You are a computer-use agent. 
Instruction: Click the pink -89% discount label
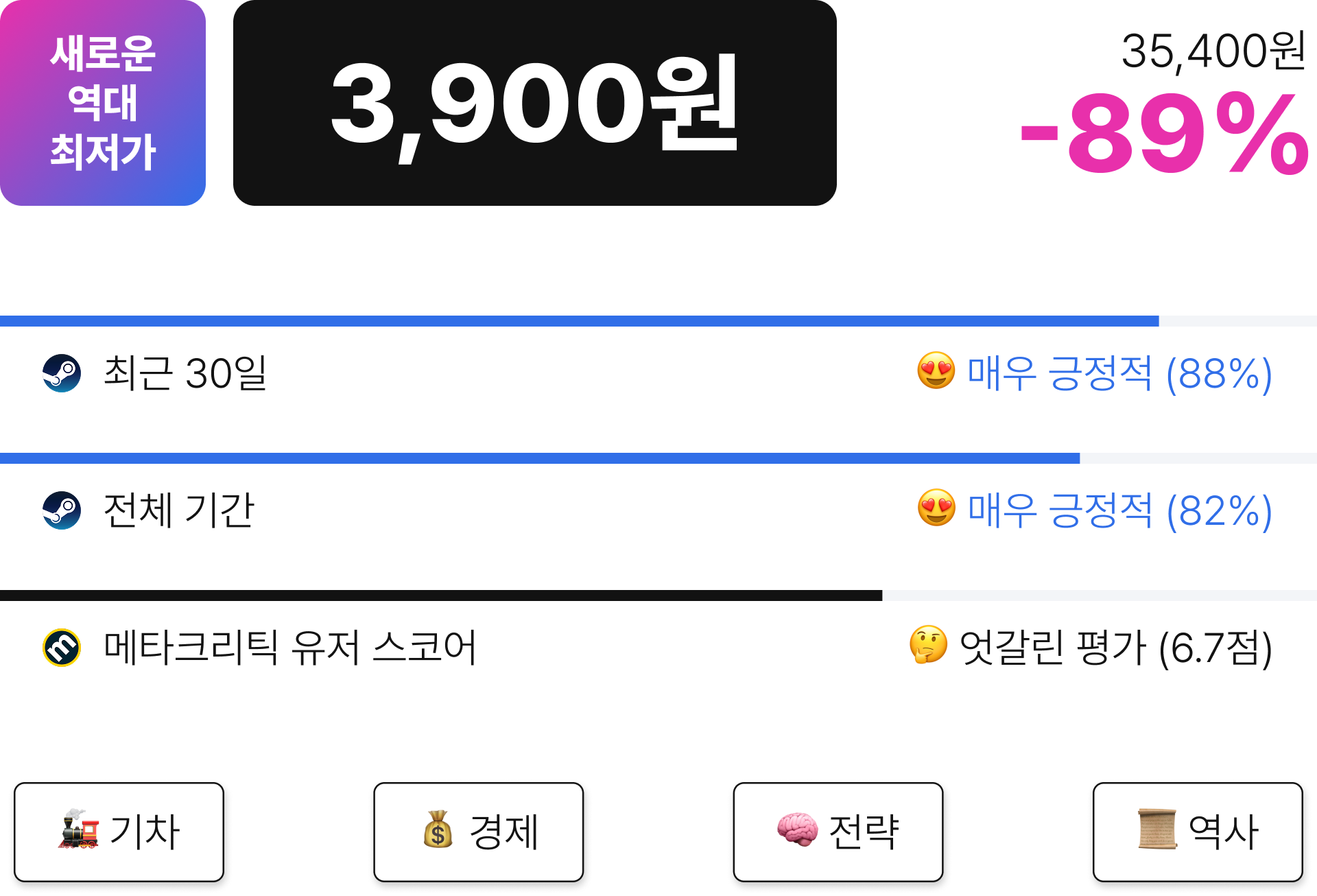1164,134
